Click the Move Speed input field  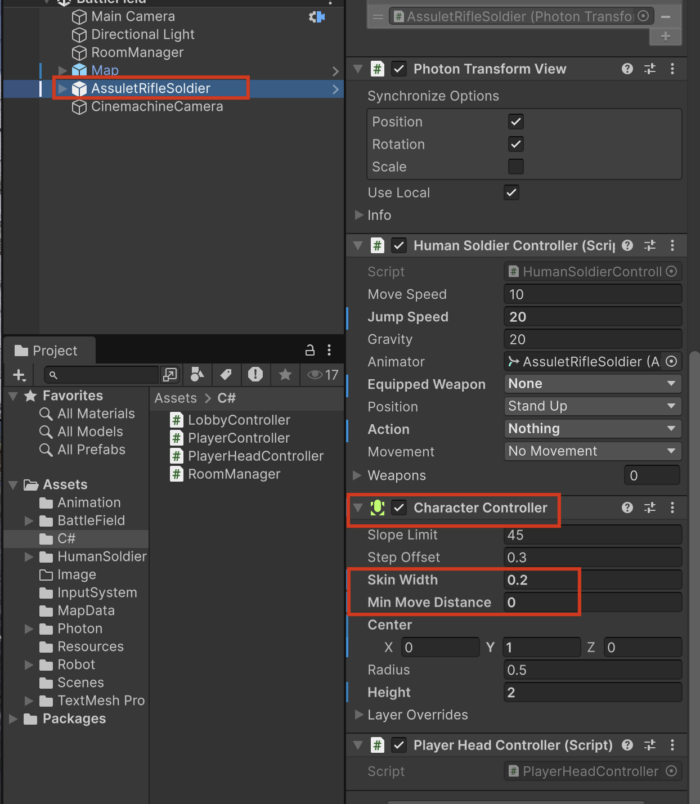[x=592, y=294]
